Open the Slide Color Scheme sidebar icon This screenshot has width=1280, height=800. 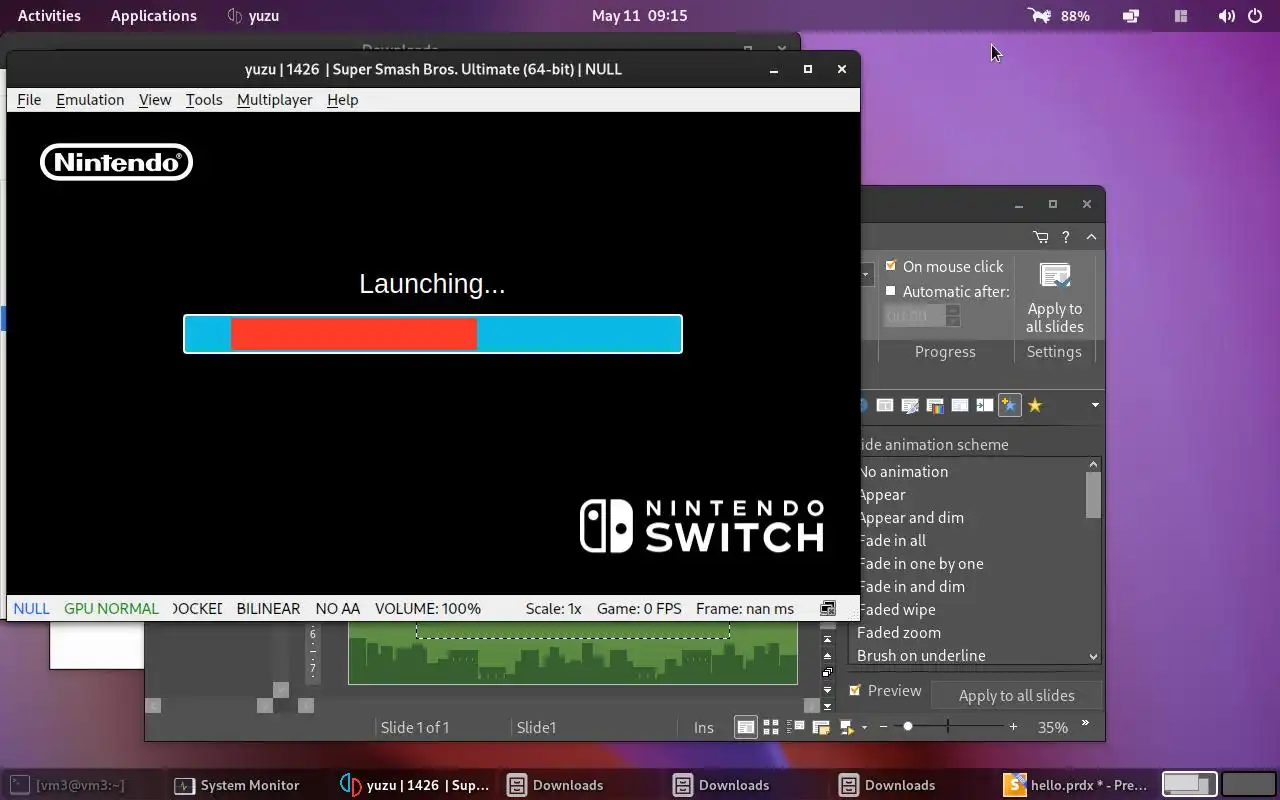(935, 405)
